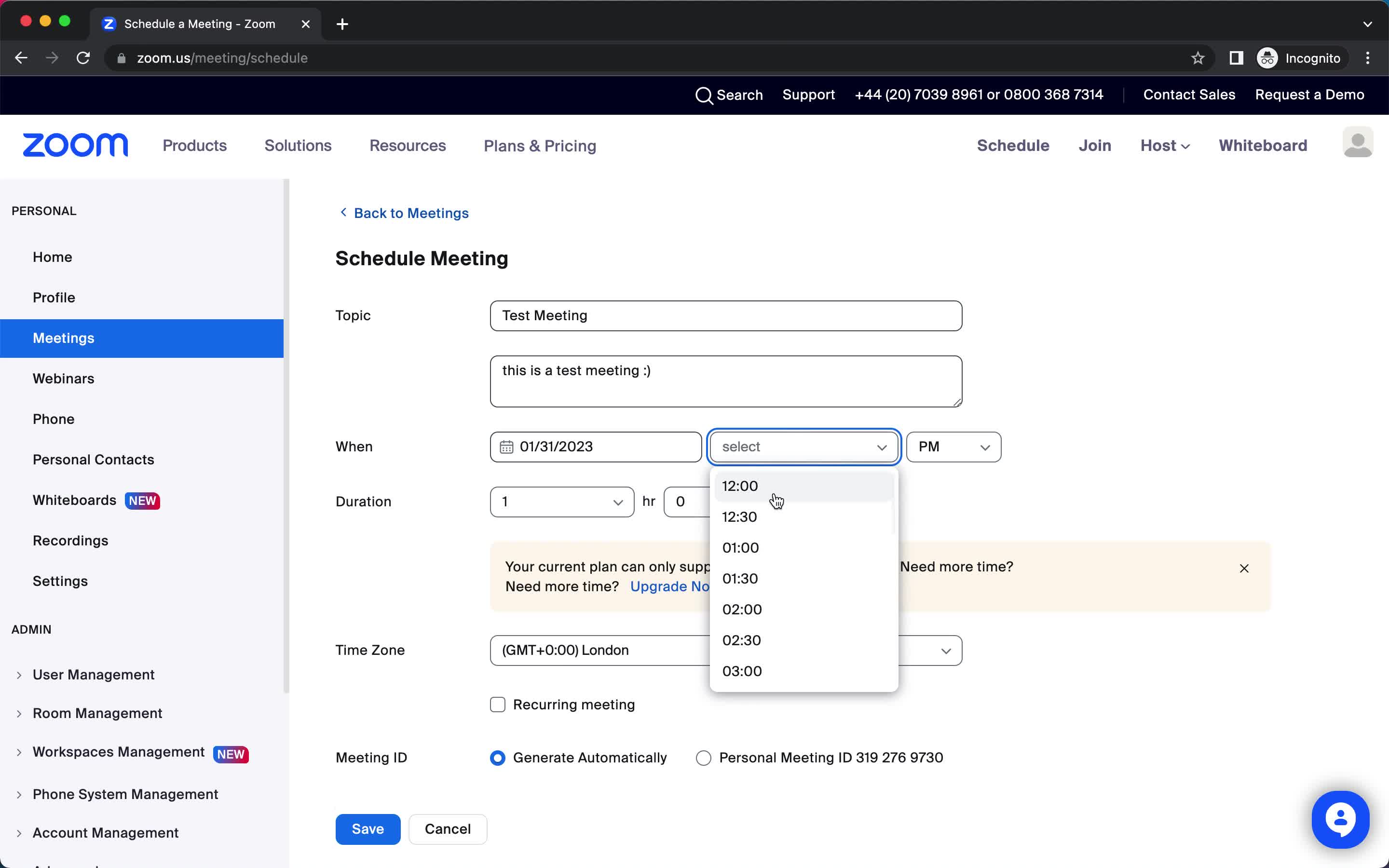1389x868 pixels.
Task: Click Meetings in the left sidebar
Action: 63,338
